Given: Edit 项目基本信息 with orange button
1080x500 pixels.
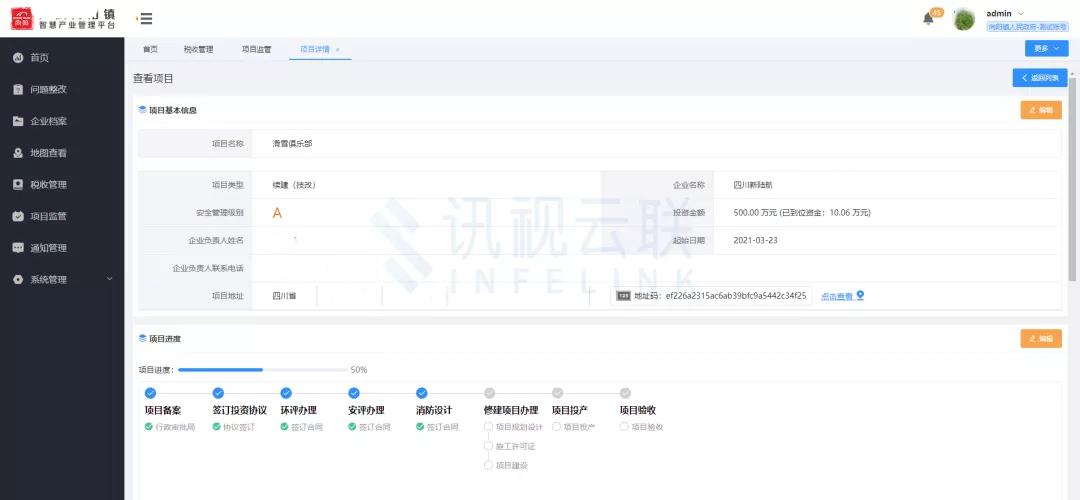Looking at the screenshot, I should (1041, 110).
